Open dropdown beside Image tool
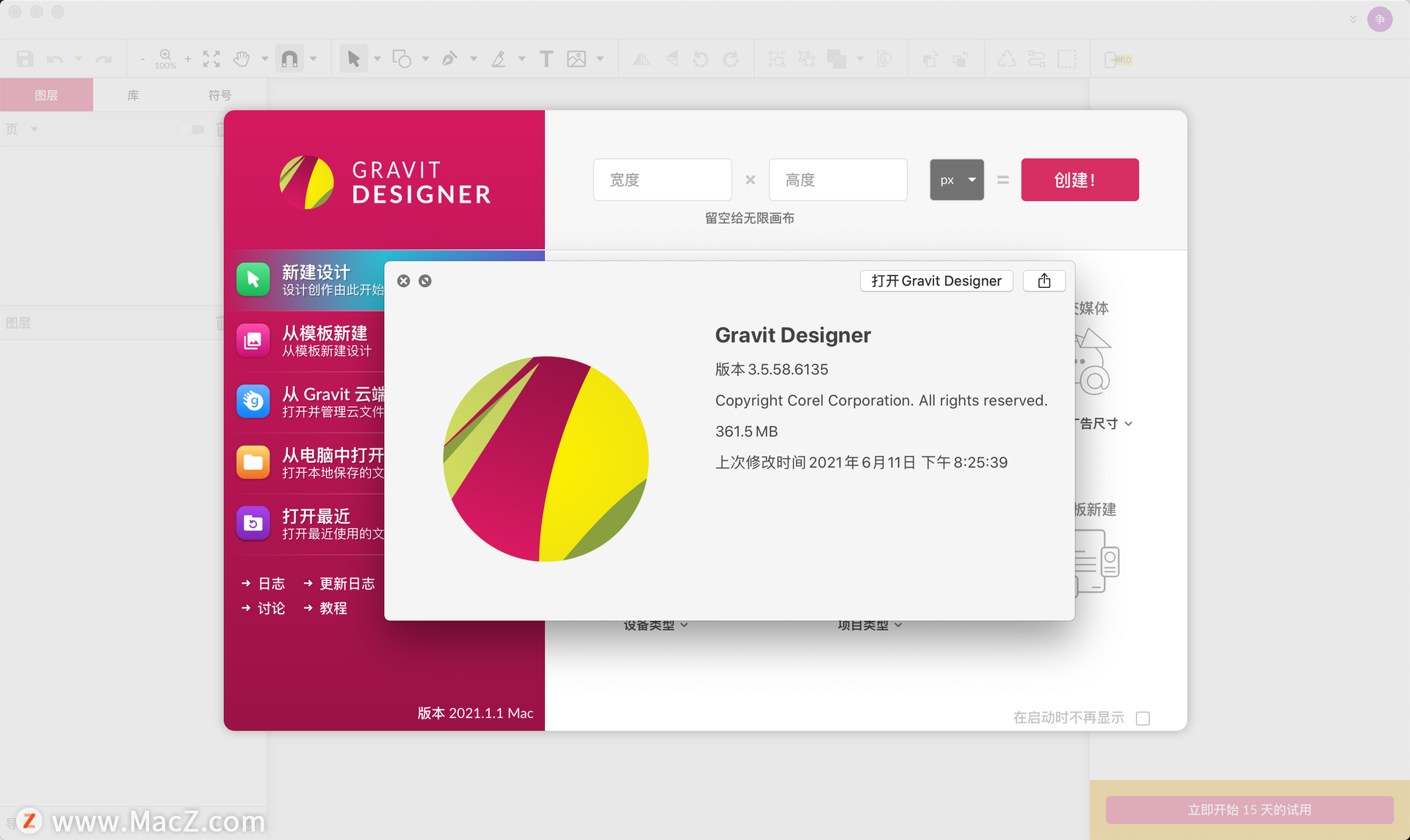The image size is (1410, 840). coord(600,59)
